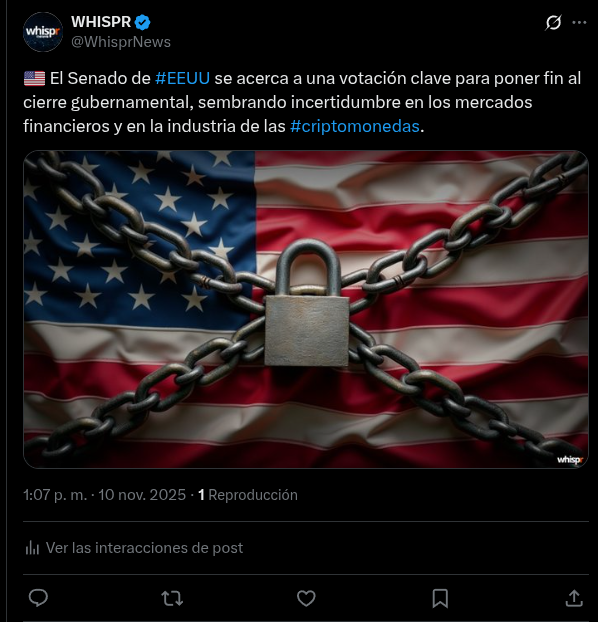Open the Grok explain post icon
This screenshot has height=622, width=598.
click(553, 23)
